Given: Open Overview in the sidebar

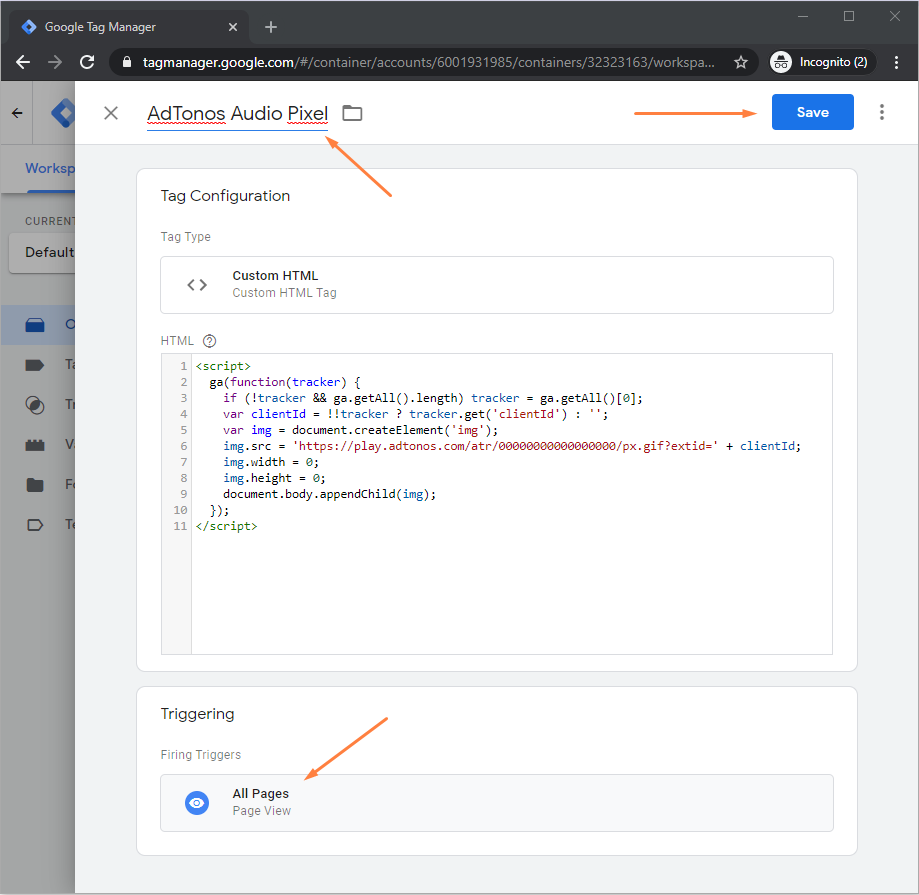Looking at the screenshot, I should 38,325.
